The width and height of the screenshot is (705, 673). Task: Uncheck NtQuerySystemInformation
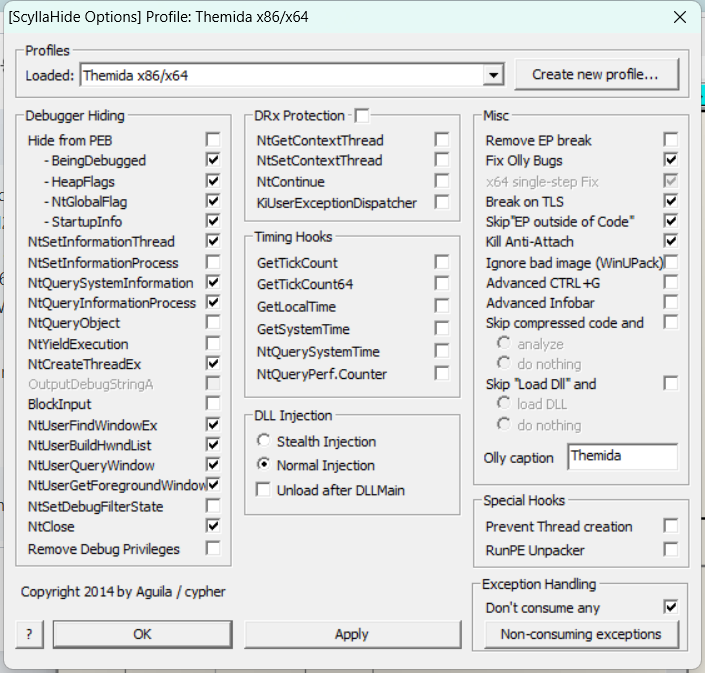pos(213,282)
